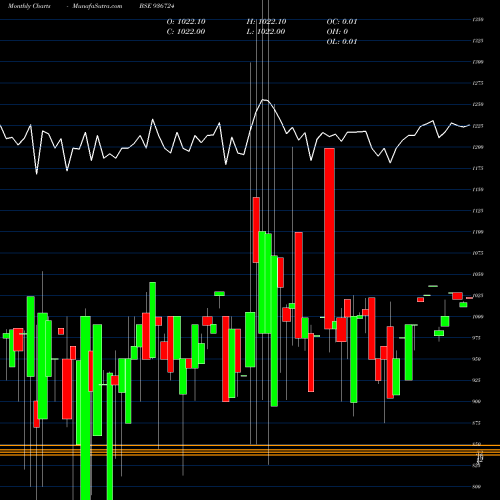Image resolution: width=500 pixels, height=500 pixels.
Task: Click the 1000 price axis label
Action: [x=478, y=317]
